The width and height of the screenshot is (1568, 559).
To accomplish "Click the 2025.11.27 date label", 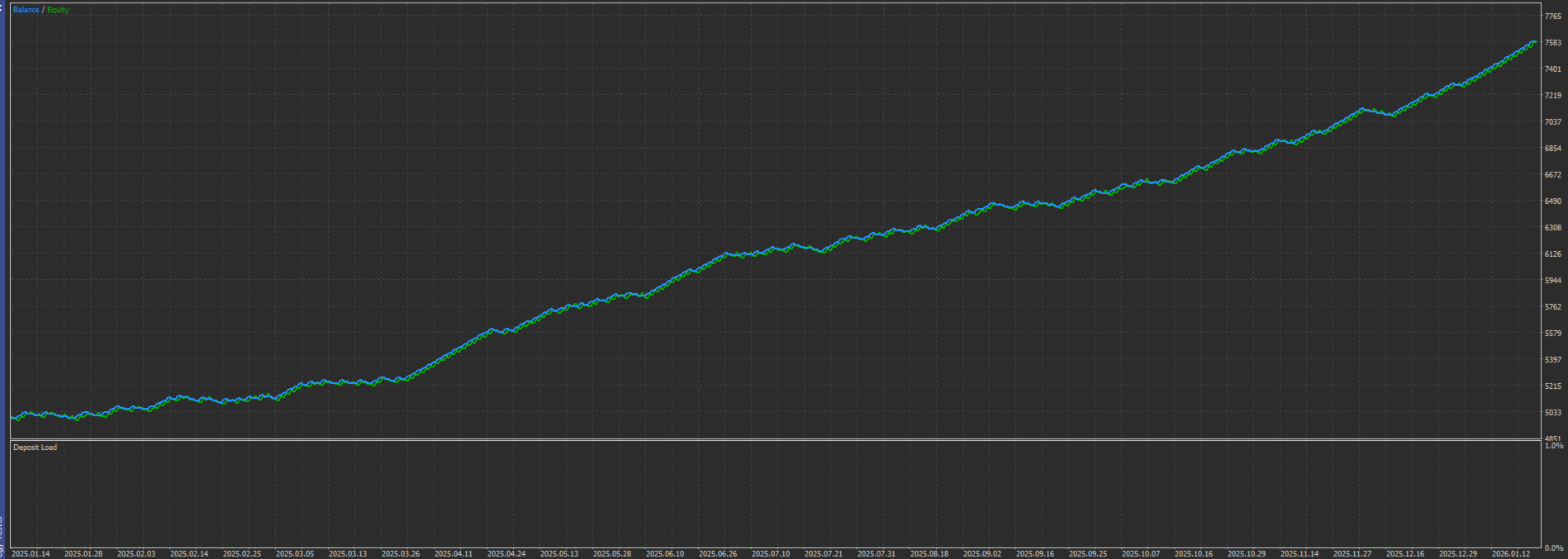I will 1352,554.
